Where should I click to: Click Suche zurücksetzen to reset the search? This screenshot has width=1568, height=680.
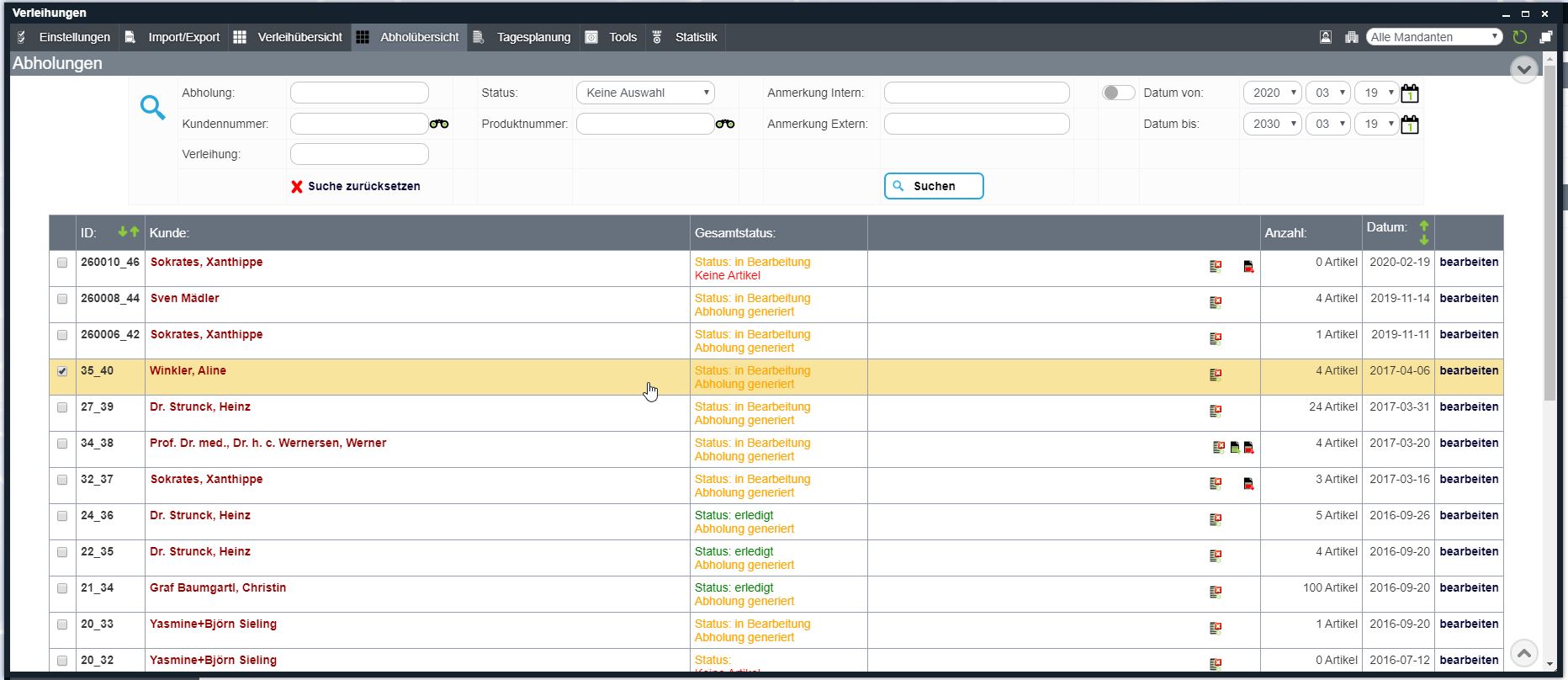coord(355,186)
